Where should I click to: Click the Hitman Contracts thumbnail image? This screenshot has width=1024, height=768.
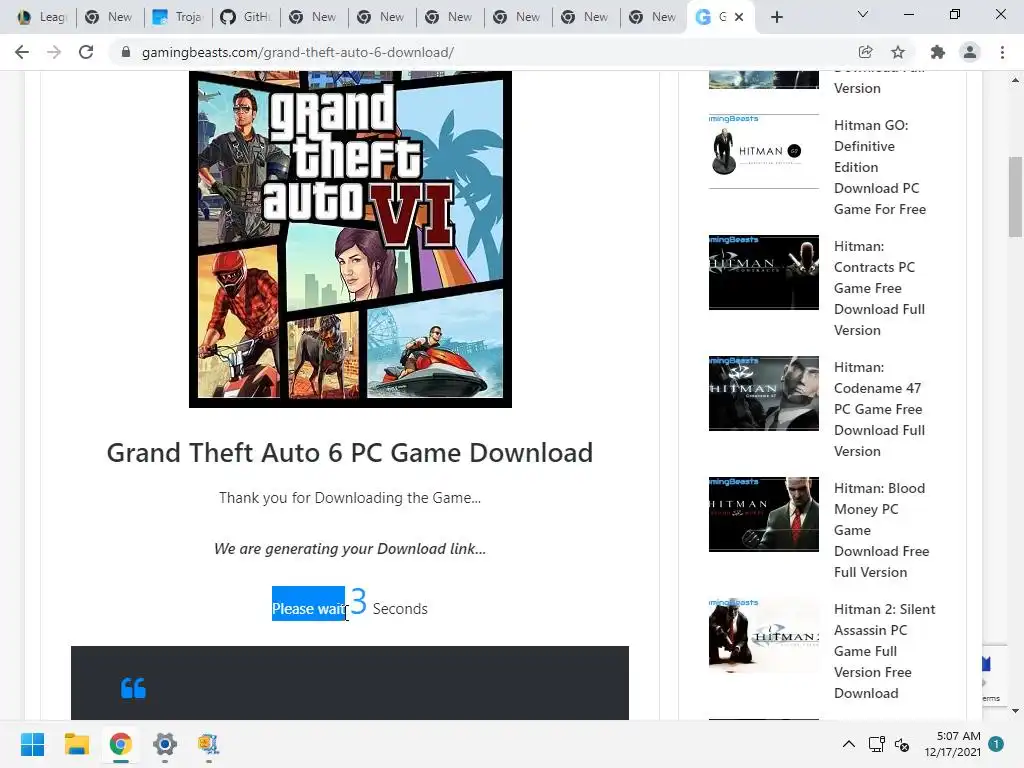point(763,272)
